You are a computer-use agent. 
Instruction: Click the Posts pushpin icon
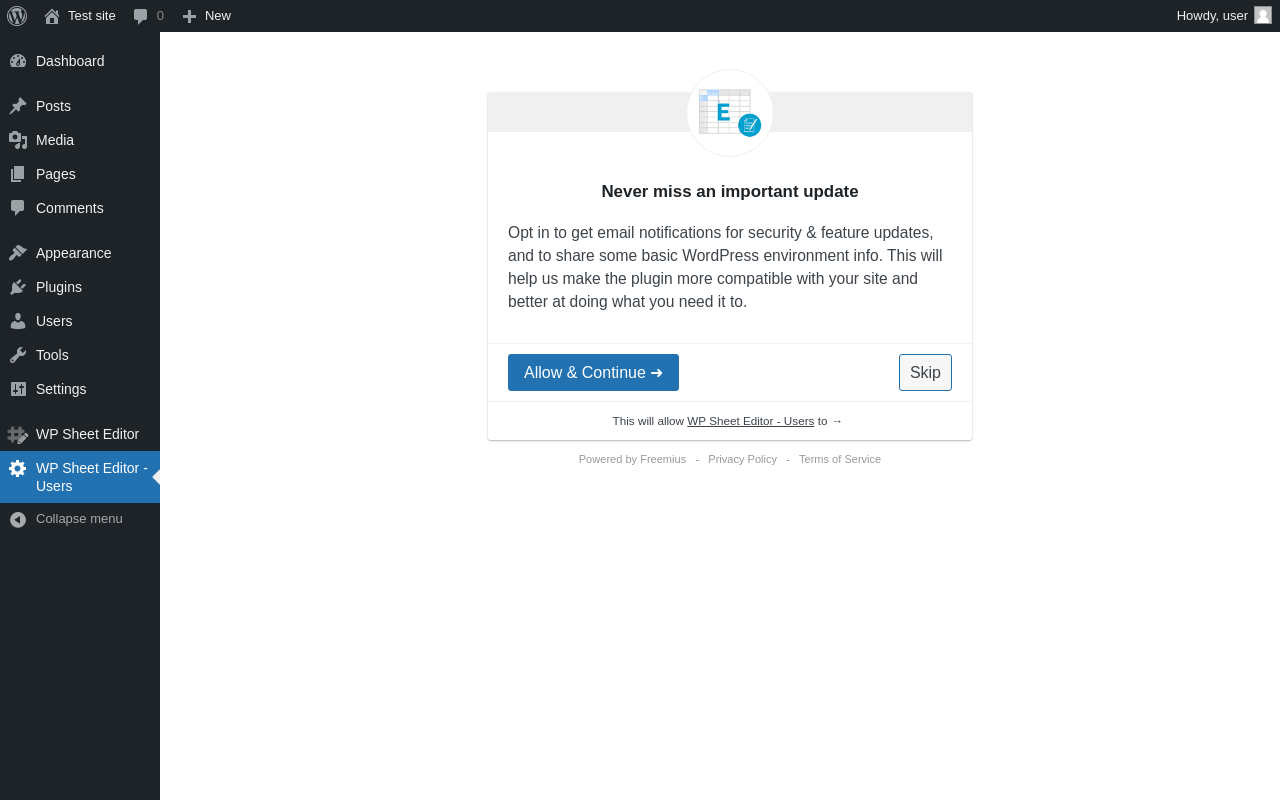(x=18, y=106)
